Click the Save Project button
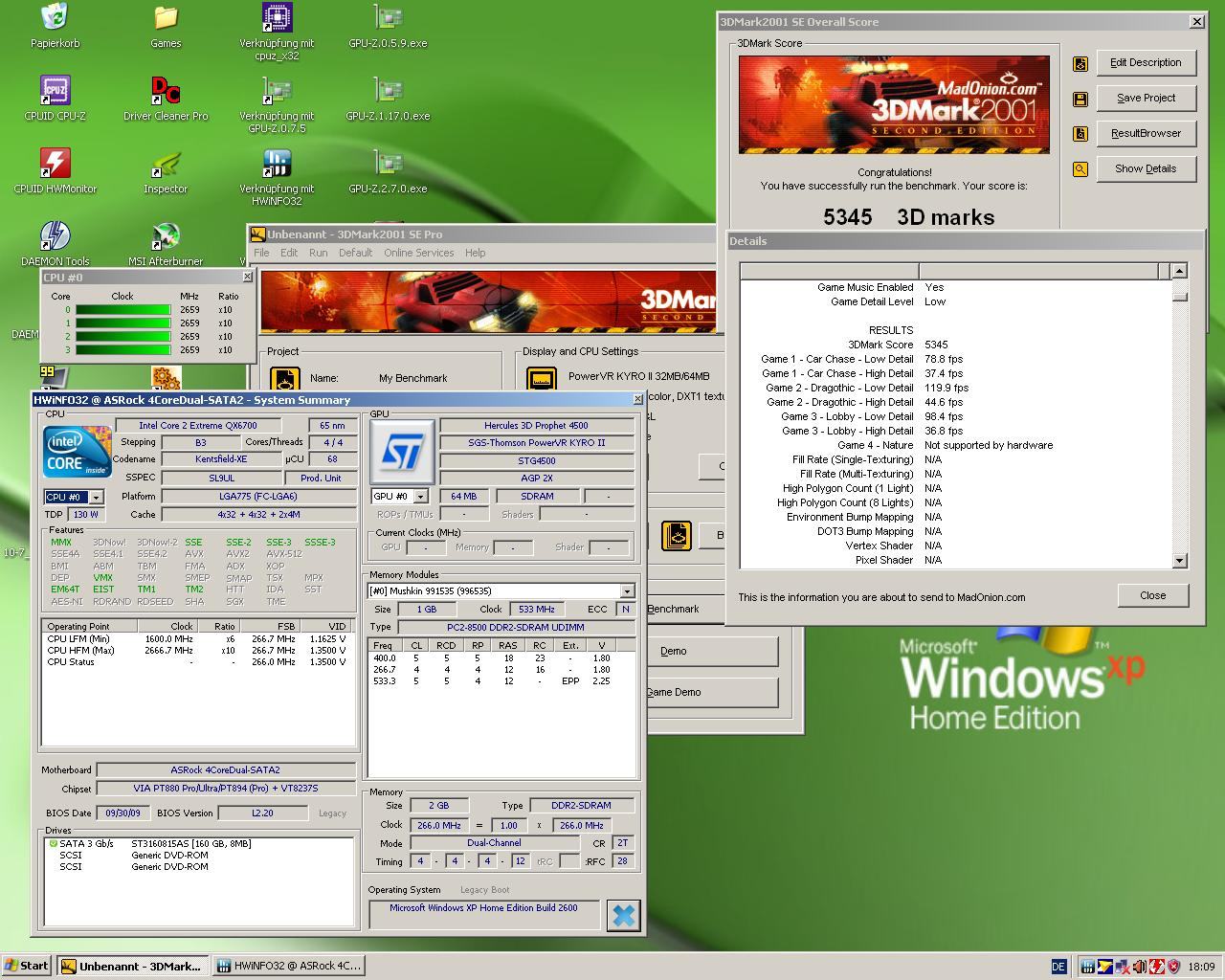1225x980 pixels. pyautogui.click(x=1146, y=99)
